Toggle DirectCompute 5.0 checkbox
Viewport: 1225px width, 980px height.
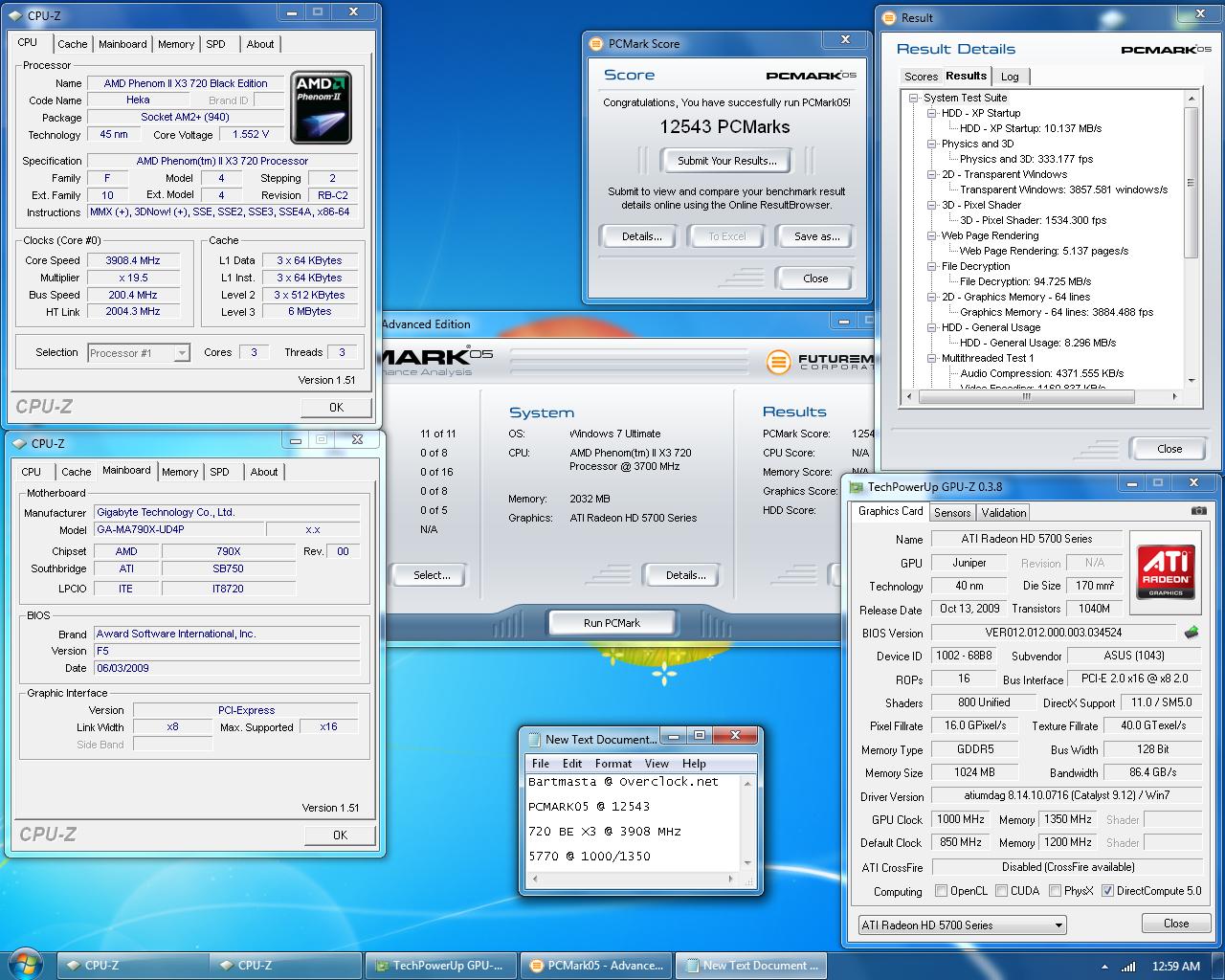click(x=1107, y=891)
